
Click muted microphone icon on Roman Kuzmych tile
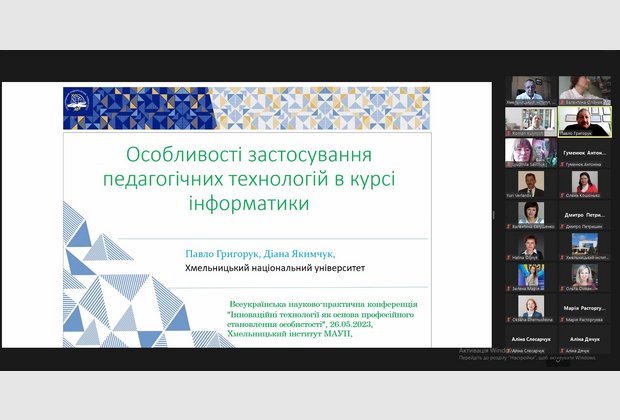tap(508, 133)
